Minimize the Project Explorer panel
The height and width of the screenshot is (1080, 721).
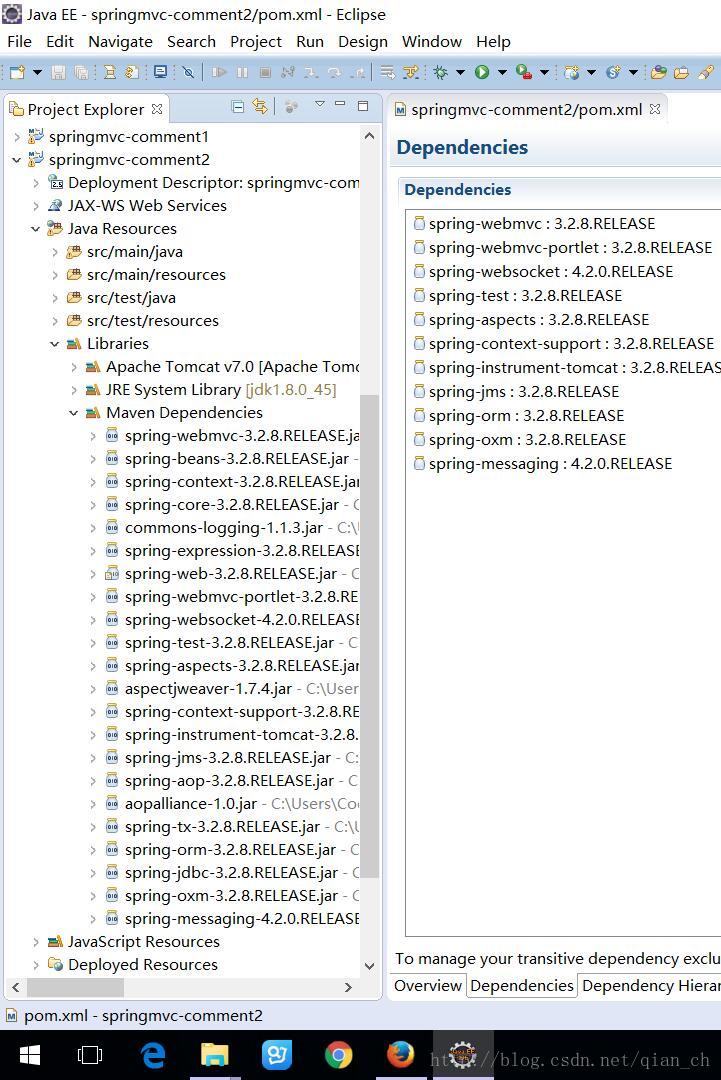(x=340, y=105)
